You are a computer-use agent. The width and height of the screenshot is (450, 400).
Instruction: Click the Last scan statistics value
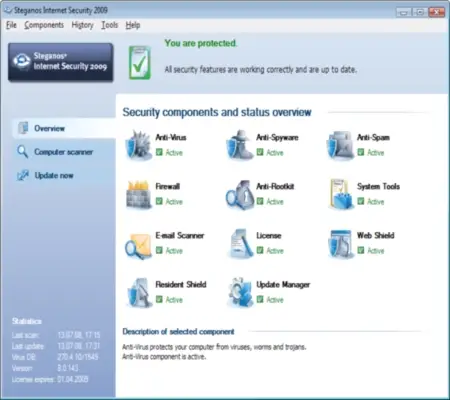coord(79,335)
